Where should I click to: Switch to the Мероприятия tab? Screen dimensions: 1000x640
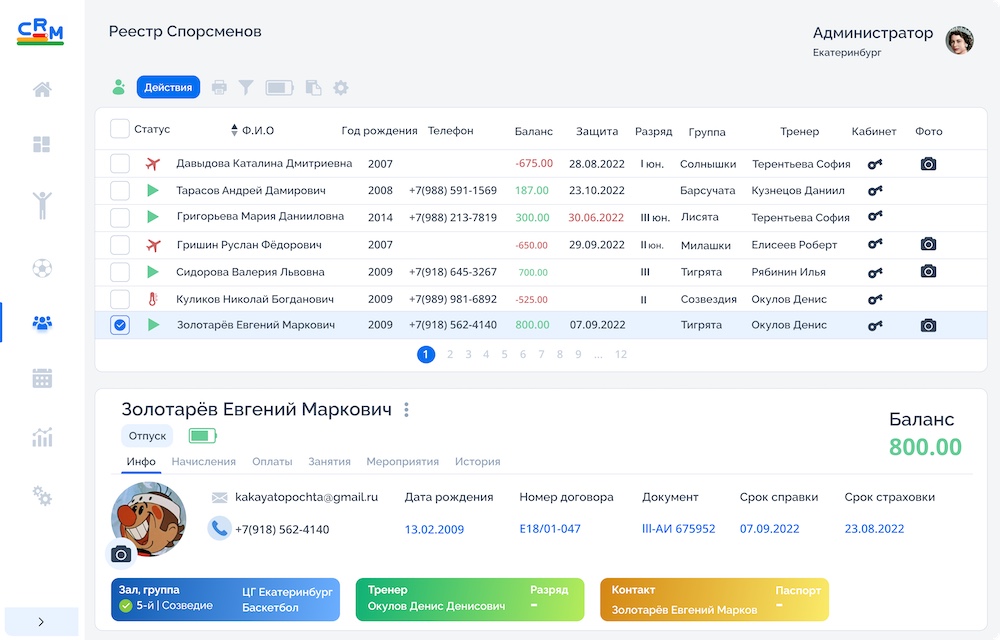click(x=402, y=462)
